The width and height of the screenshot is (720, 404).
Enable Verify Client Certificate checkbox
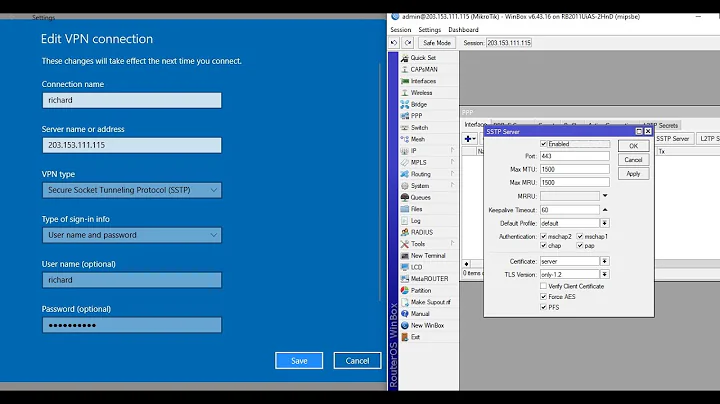point(544,286)
